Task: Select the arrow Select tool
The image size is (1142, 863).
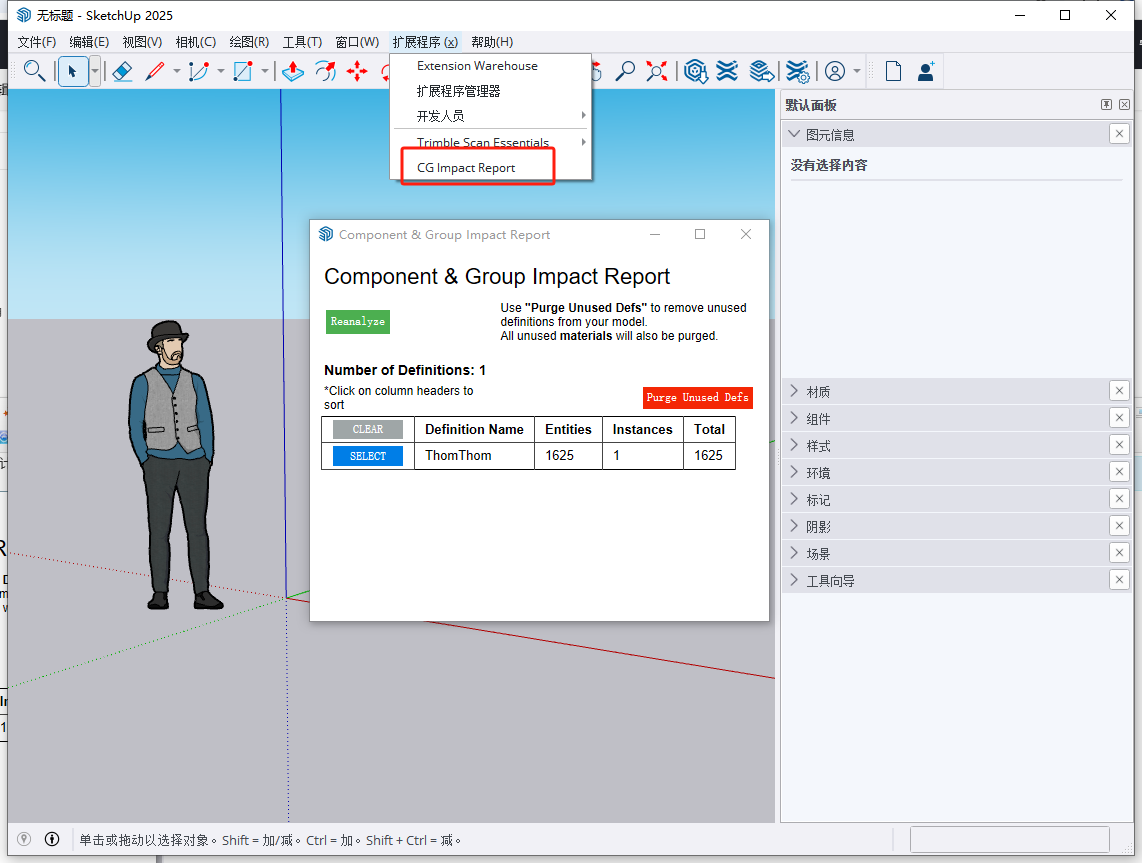Action: [73, 71]
